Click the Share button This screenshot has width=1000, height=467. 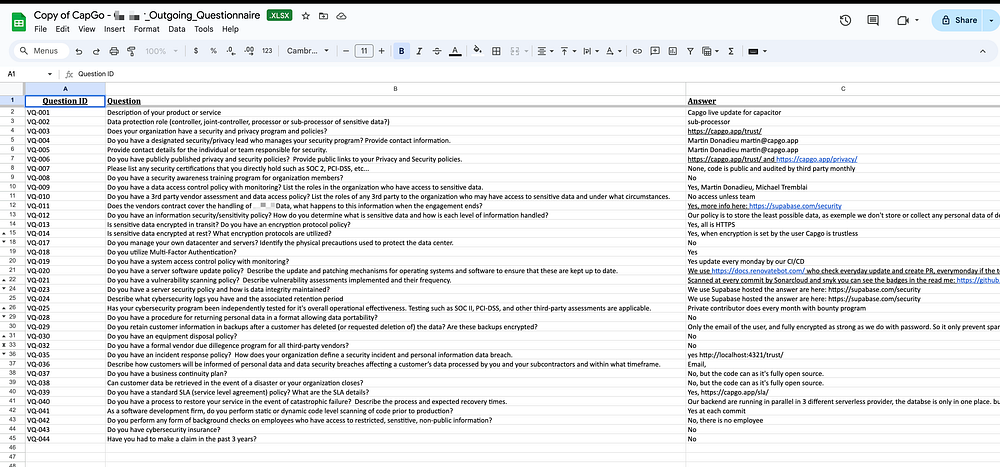(959, 20)
